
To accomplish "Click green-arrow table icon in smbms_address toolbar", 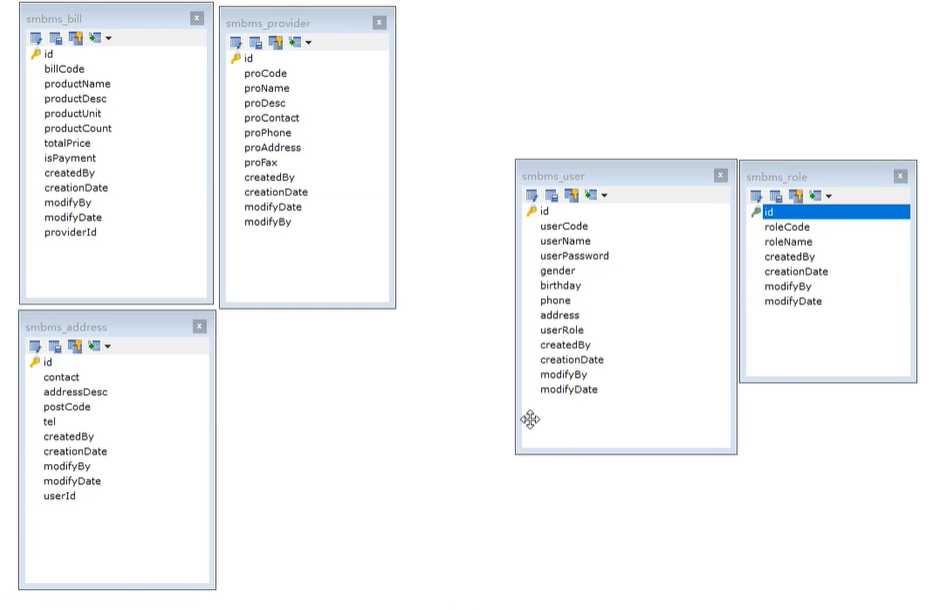I will 94,346.
